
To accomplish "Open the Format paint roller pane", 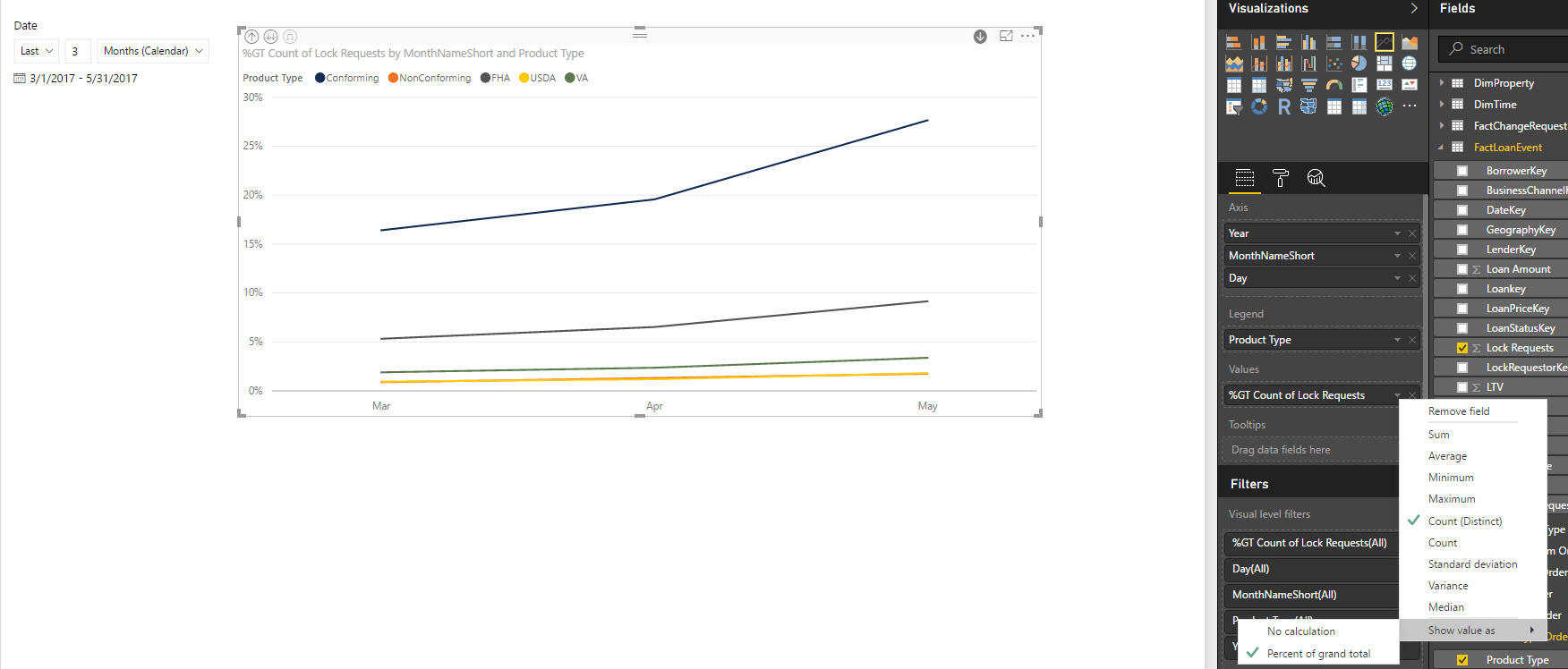I will click(1281, 178).
